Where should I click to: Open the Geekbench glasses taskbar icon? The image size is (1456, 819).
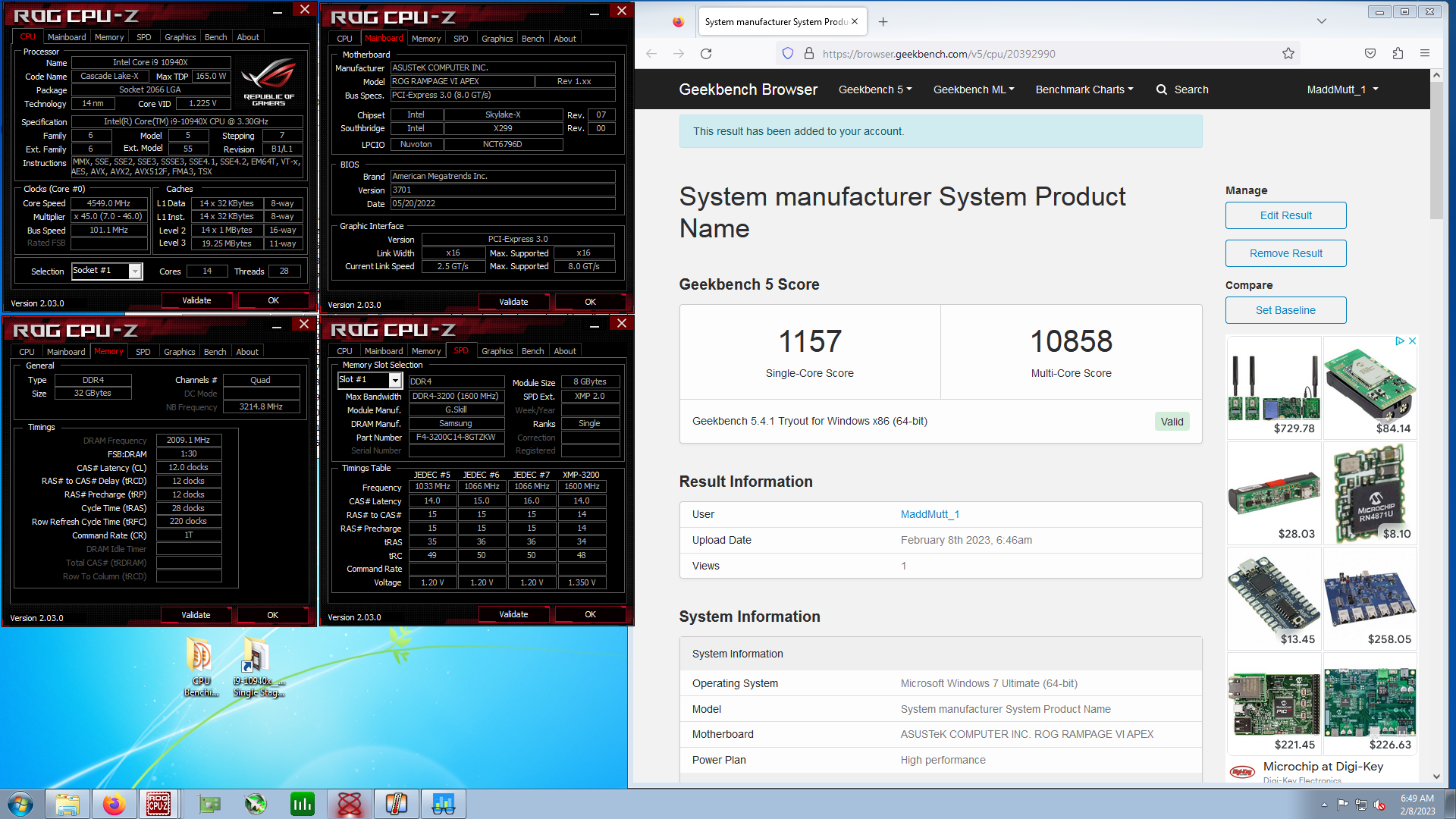tap(443, 804)
